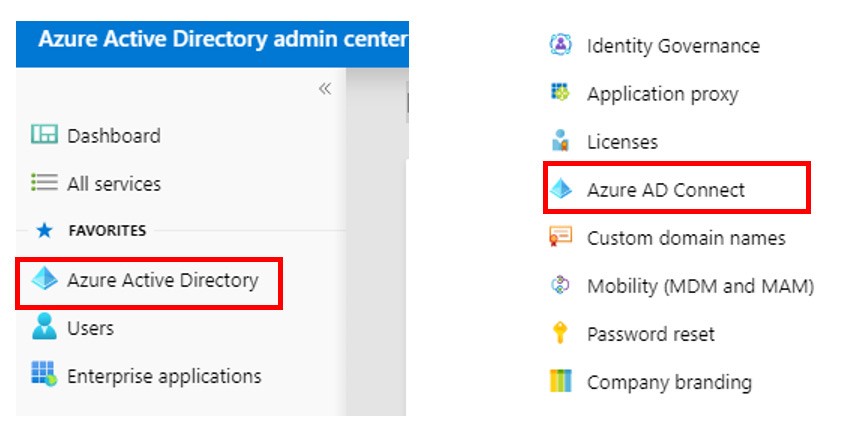Viewport: 860px width, 437px height.
Task: Click the Identity Governance icon
Action: pos(560,44)
